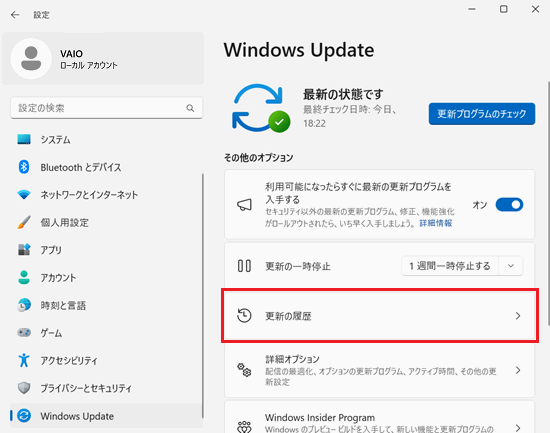
Task: Open ゲーム settings category
Action: click(x=106, y=332)
